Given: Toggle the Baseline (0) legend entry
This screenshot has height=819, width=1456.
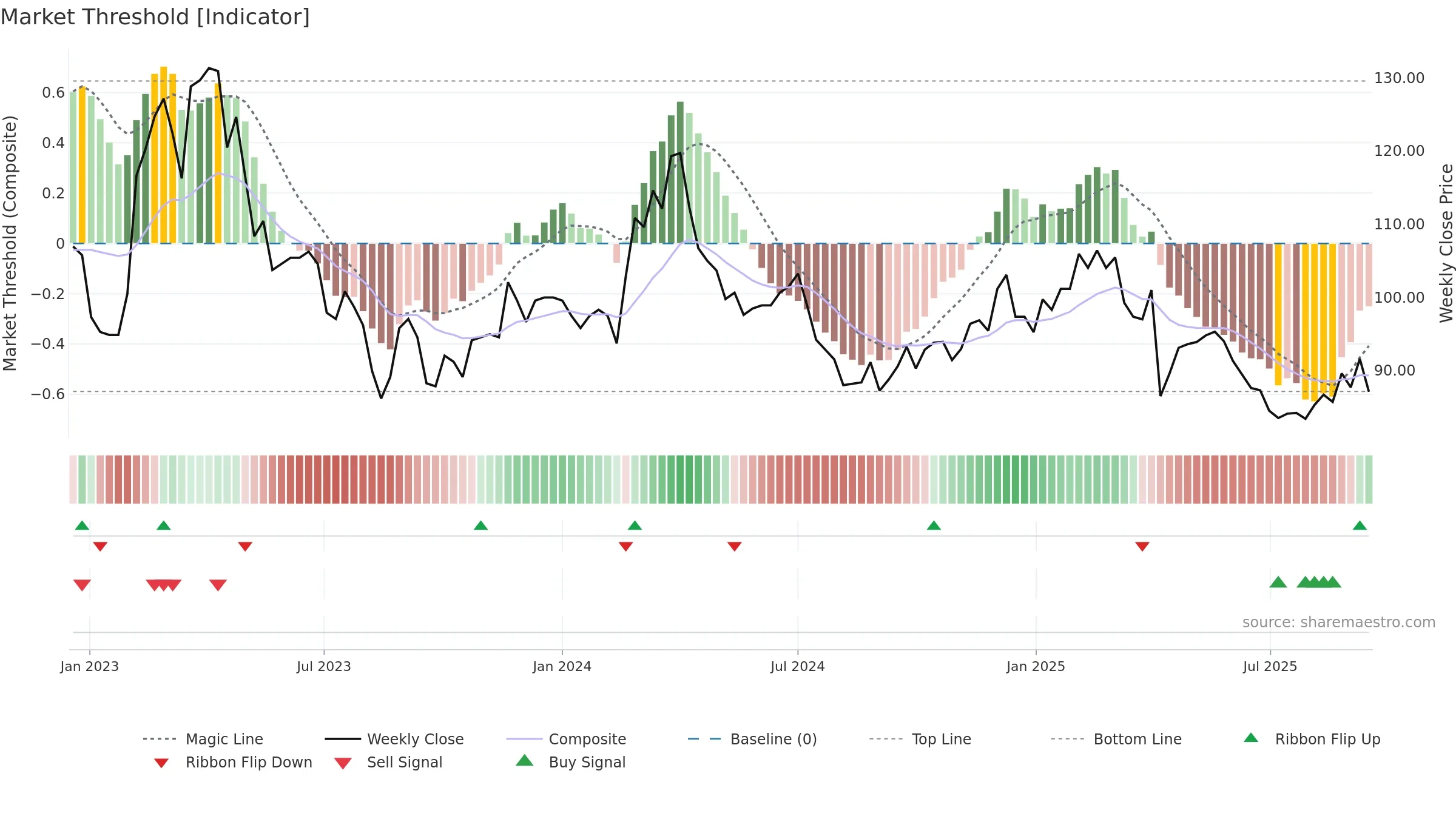Looking at the screenshot, I should (752, 739).
